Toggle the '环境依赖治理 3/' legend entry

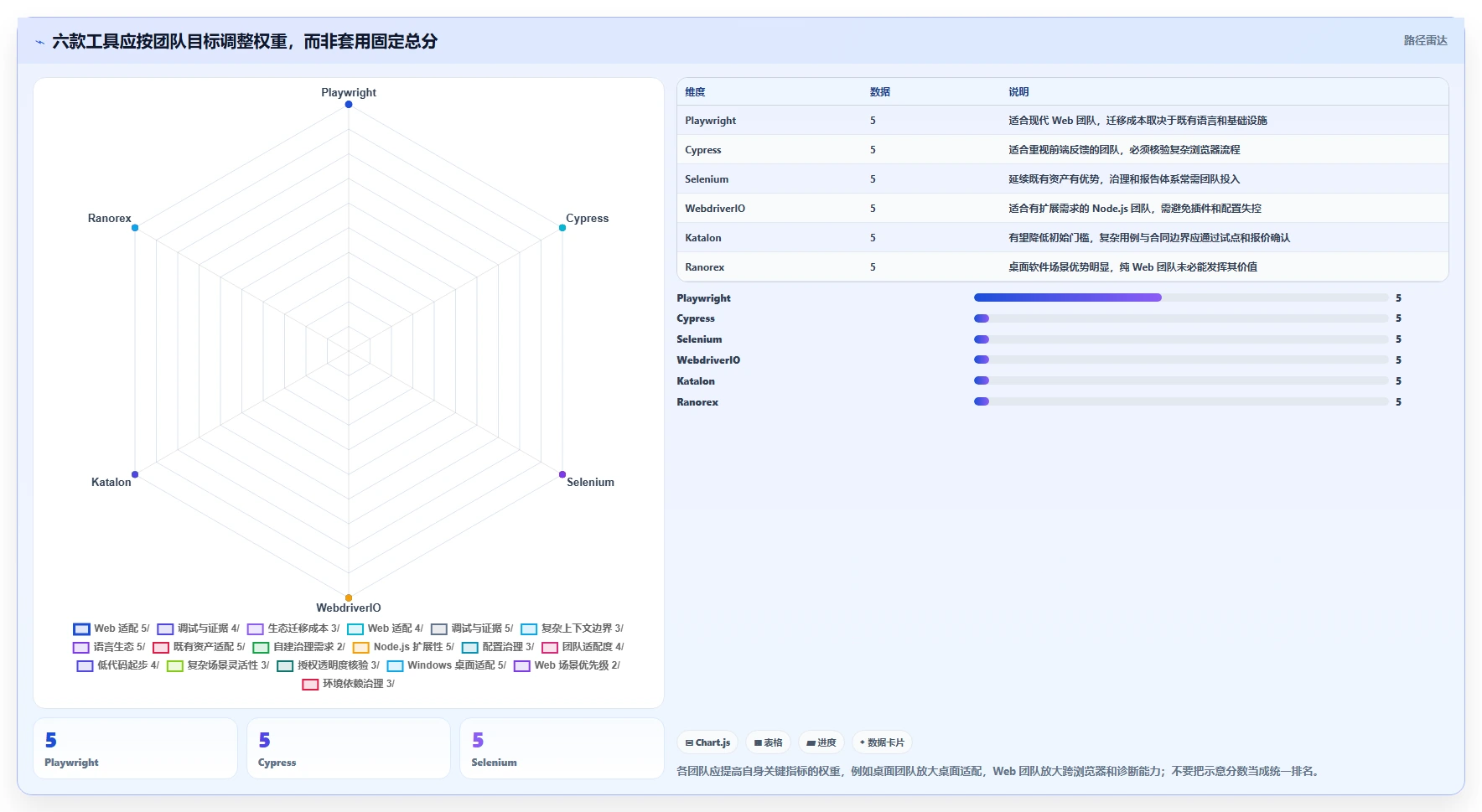pos(348,684)
